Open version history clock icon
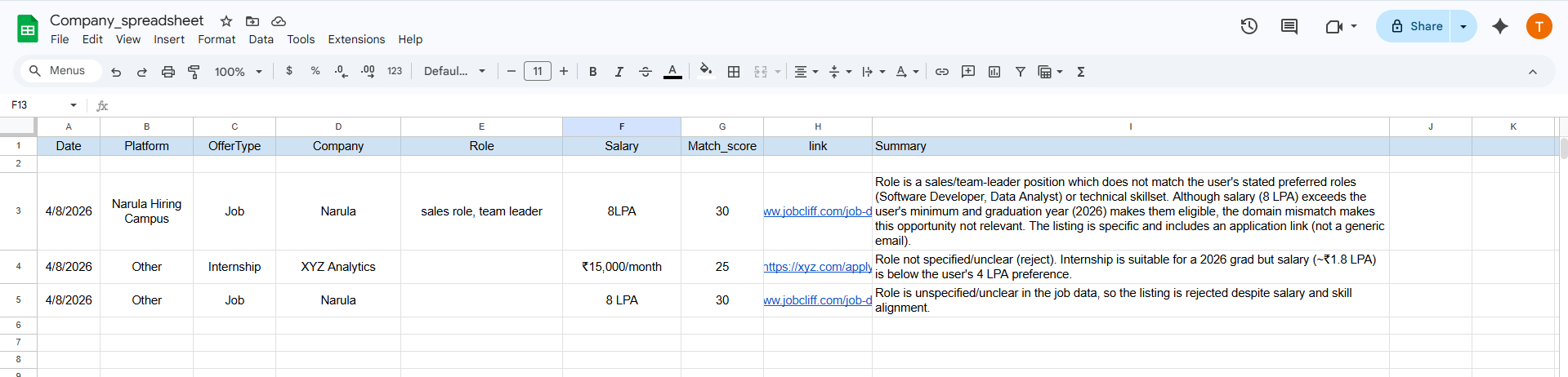This screenshot has width=1568, height=377. (1249, 26)
